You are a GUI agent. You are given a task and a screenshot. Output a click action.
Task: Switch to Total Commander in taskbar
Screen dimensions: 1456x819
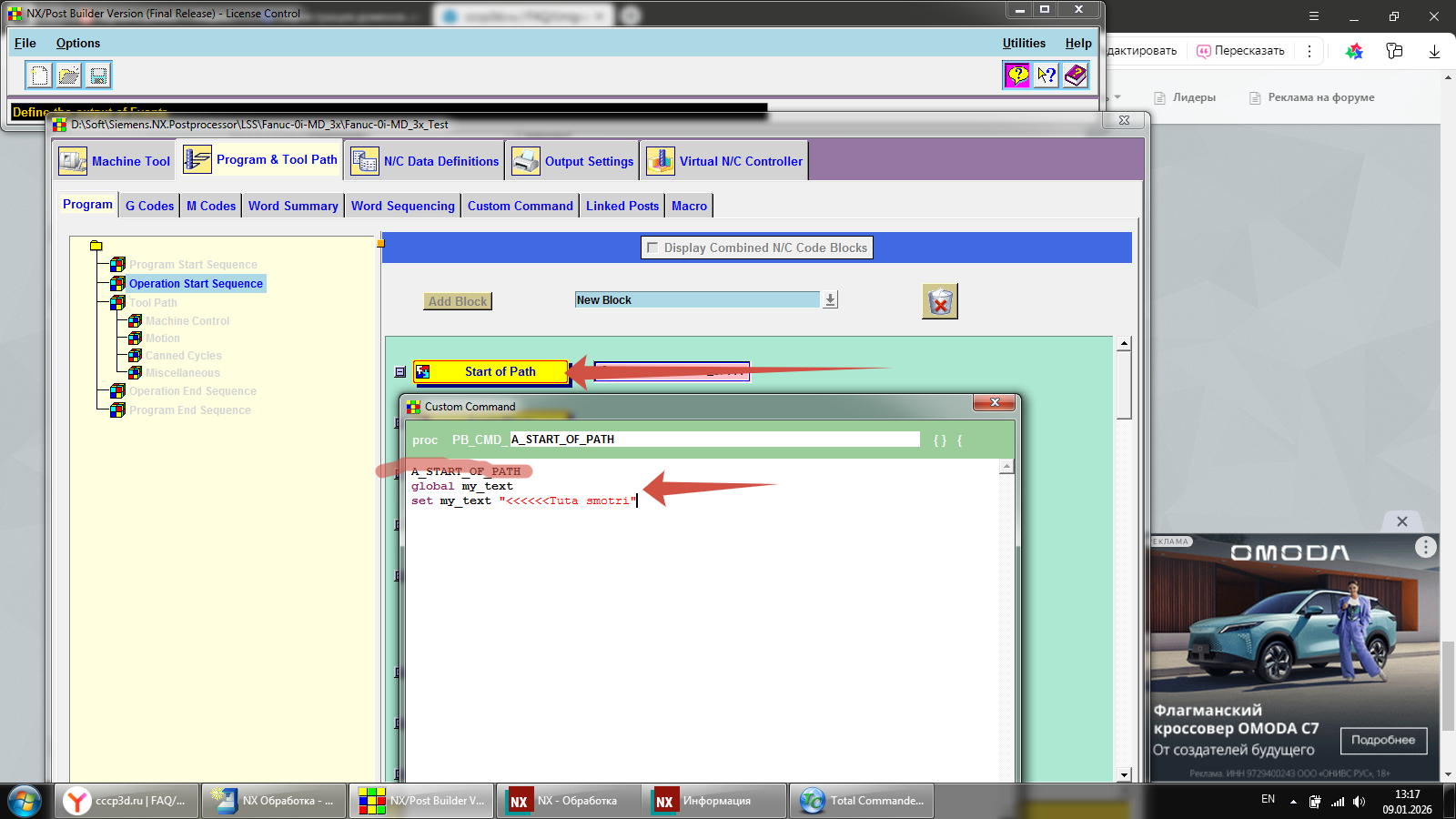point(862,801)
